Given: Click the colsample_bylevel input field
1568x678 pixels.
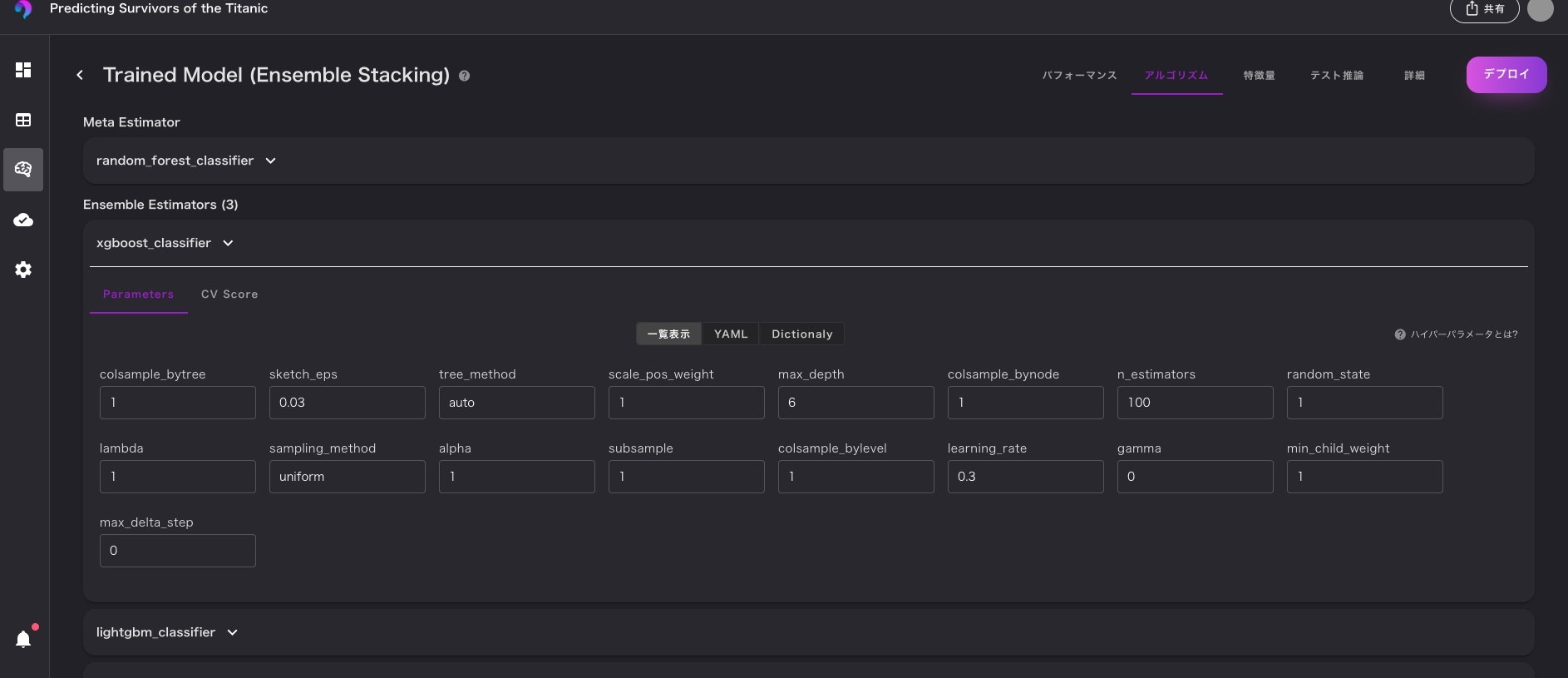Looking at the screenshot, I should pos(856,477).
